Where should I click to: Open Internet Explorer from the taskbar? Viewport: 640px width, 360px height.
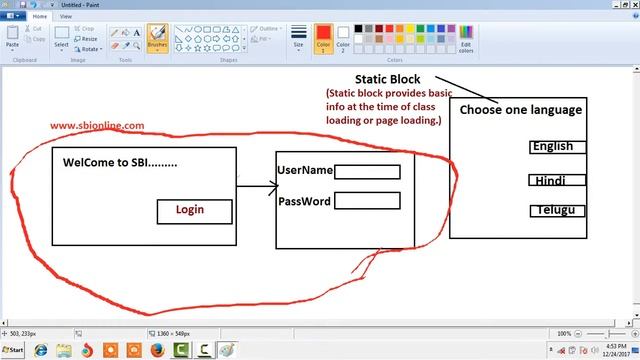(x=40, y=350)
